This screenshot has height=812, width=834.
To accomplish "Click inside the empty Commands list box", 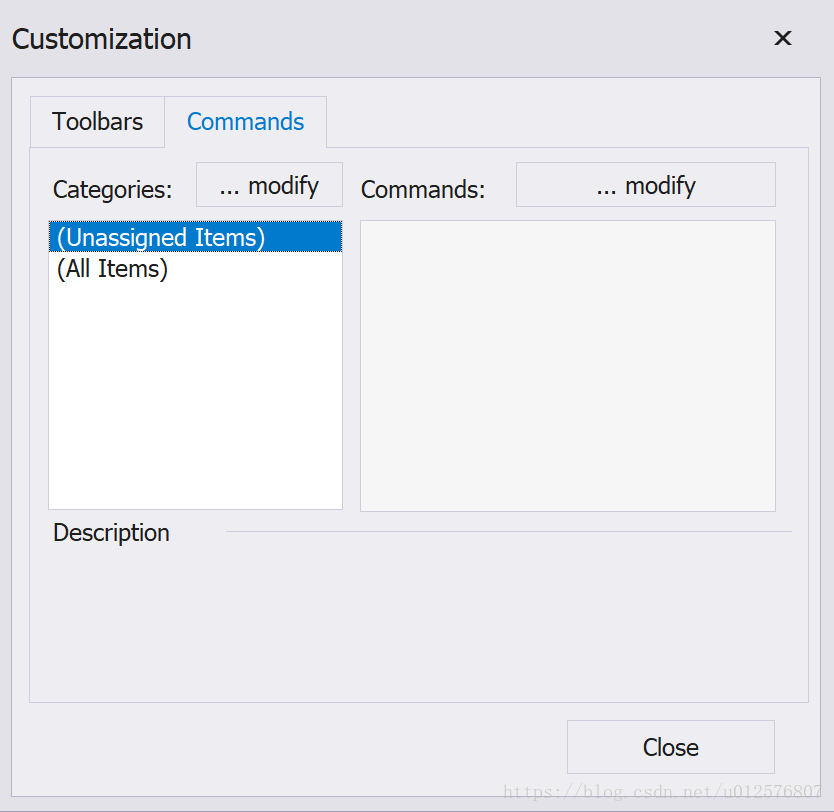I will (x=568, y=366).
